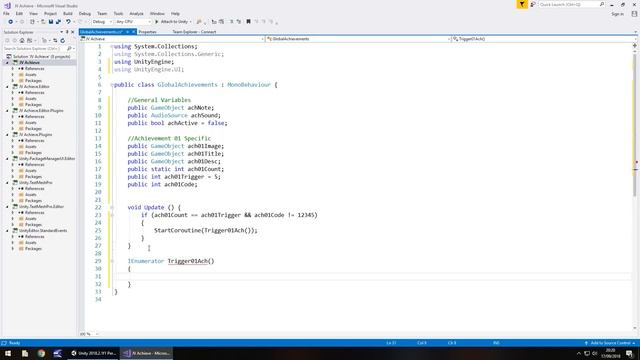Open the notification center in the system tray
Screen dimensions: 640x360
629,353
